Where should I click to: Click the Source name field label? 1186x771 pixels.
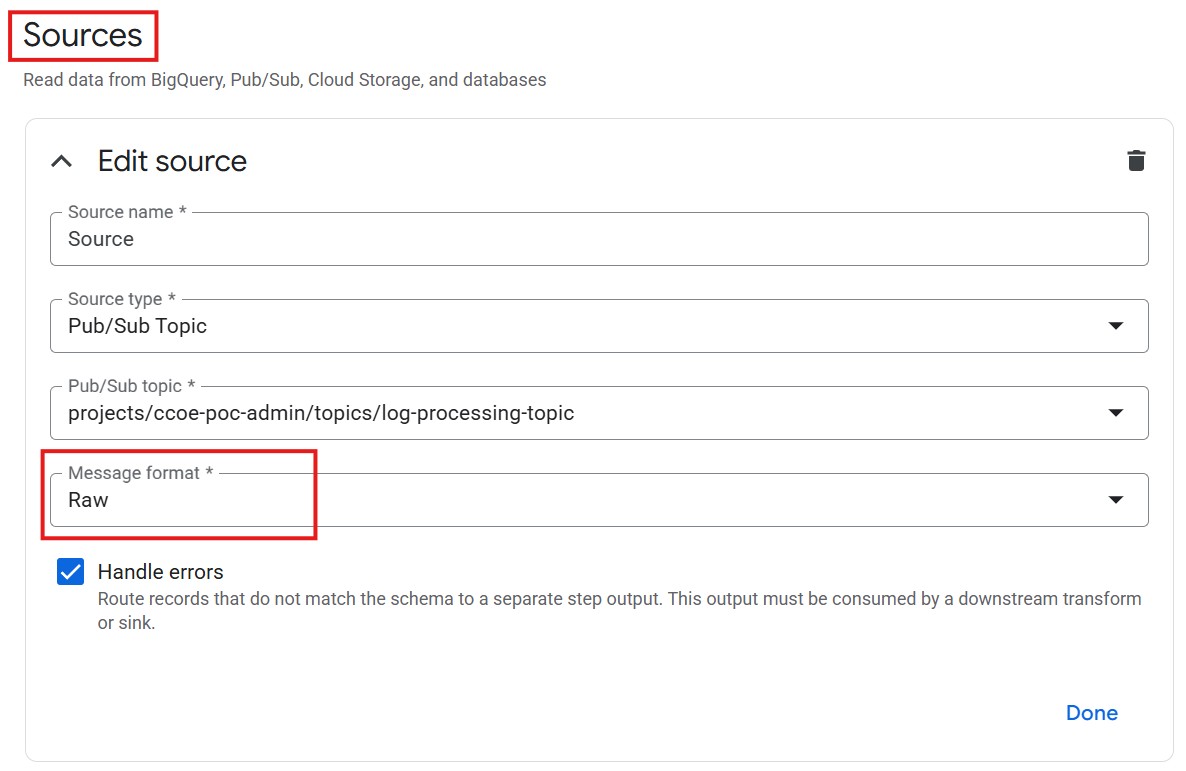click(x=126, y=212)
